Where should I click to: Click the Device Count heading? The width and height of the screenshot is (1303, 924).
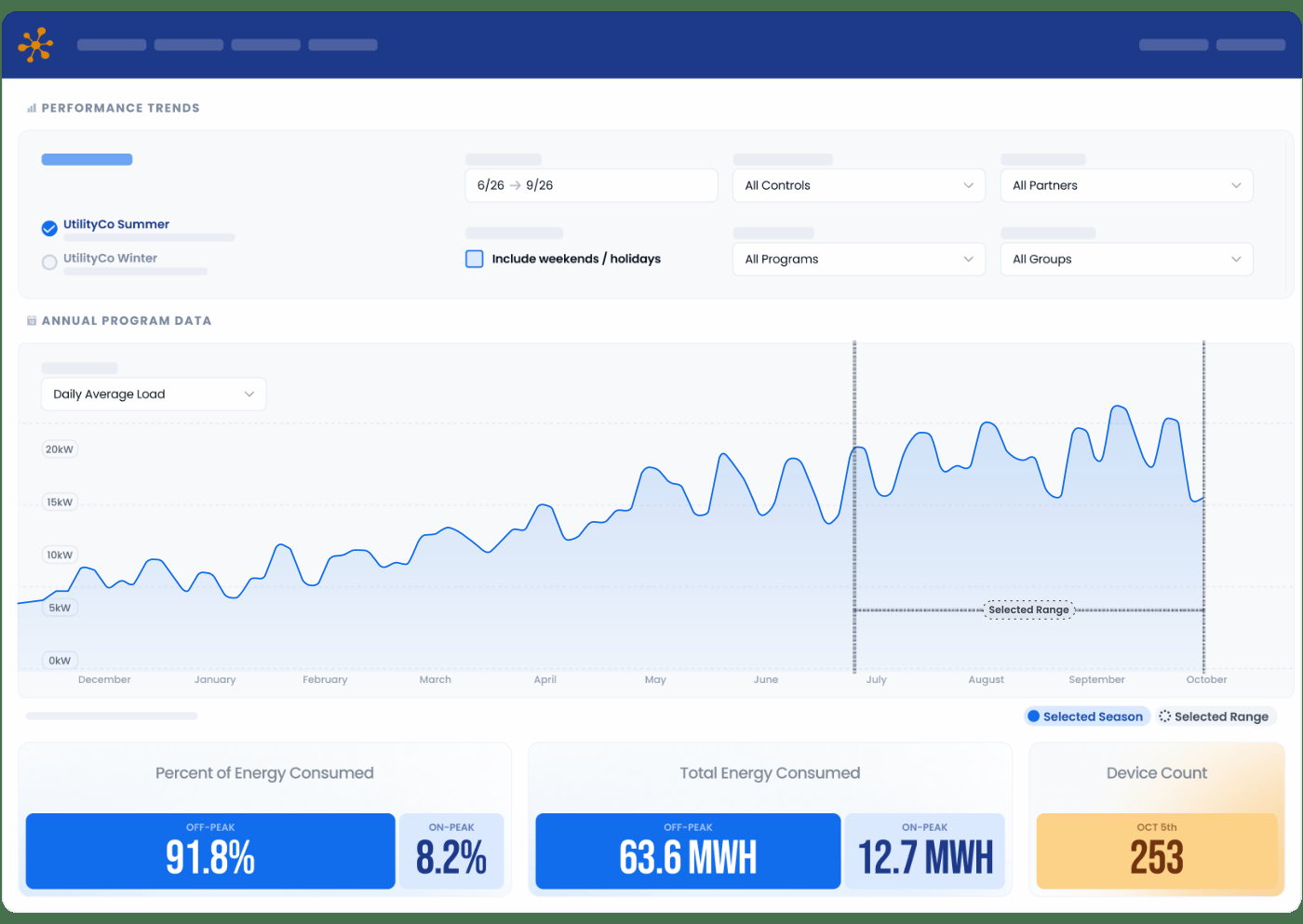[x=1157, y=773]
